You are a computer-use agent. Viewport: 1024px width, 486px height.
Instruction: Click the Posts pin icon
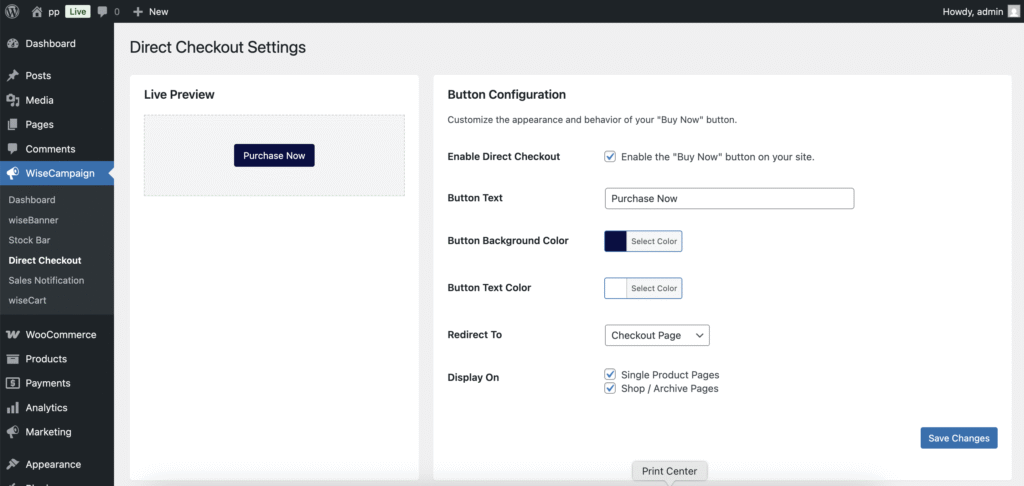click(12, 76)
